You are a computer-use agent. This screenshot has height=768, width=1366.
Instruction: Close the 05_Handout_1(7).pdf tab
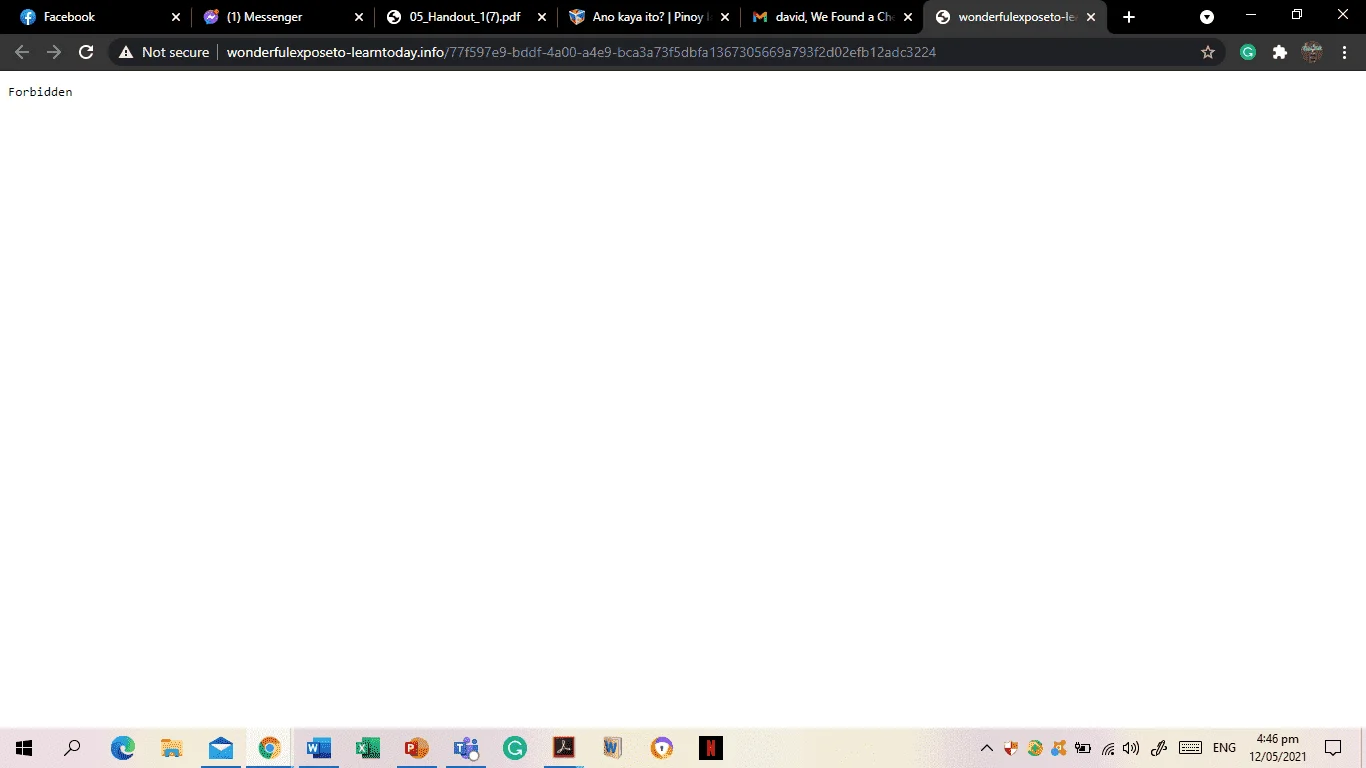point(542,17)
